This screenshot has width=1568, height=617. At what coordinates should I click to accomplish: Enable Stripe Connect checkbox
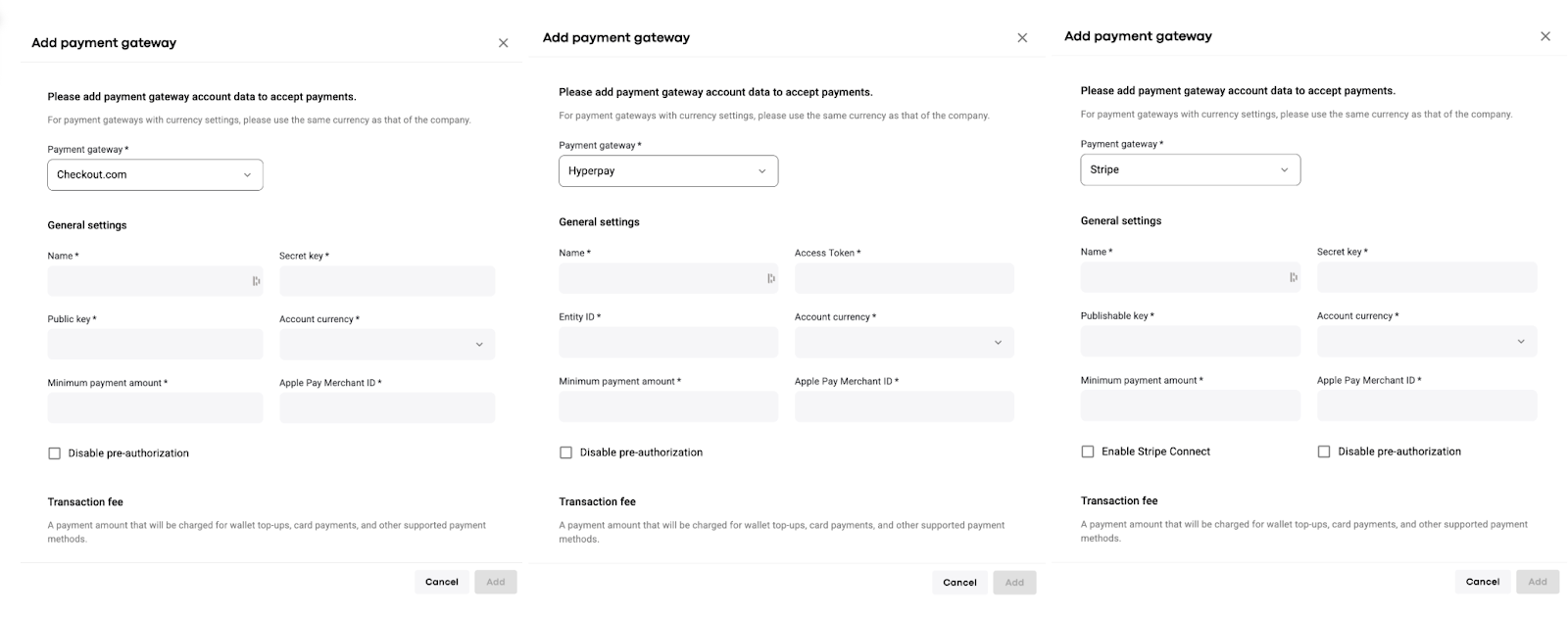[x=1088, y=451]
